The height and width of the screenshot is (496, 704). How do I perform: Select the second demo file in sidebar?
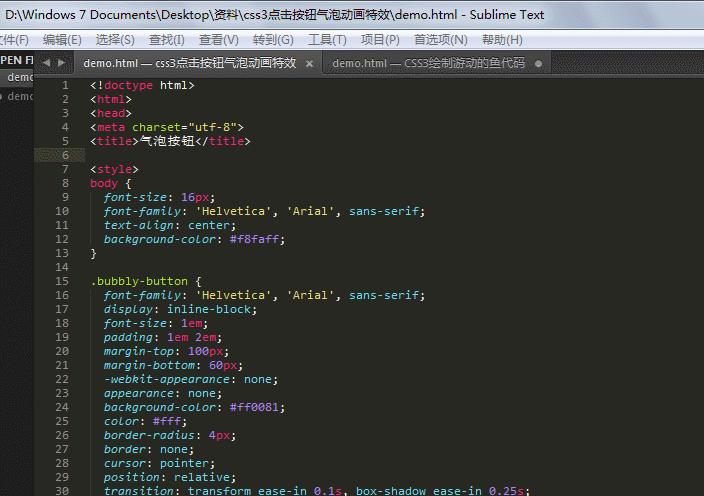[x=17, y=96]
